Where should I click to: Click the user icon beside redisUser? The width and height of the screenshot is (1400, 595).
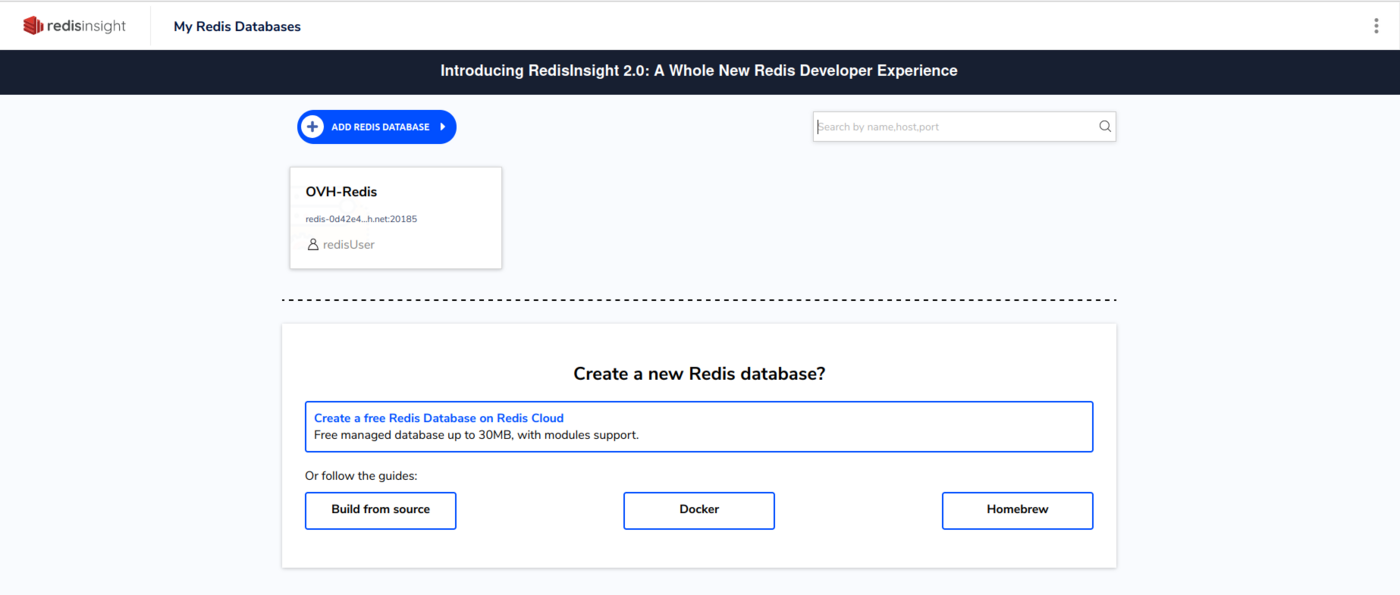(313, 245)
